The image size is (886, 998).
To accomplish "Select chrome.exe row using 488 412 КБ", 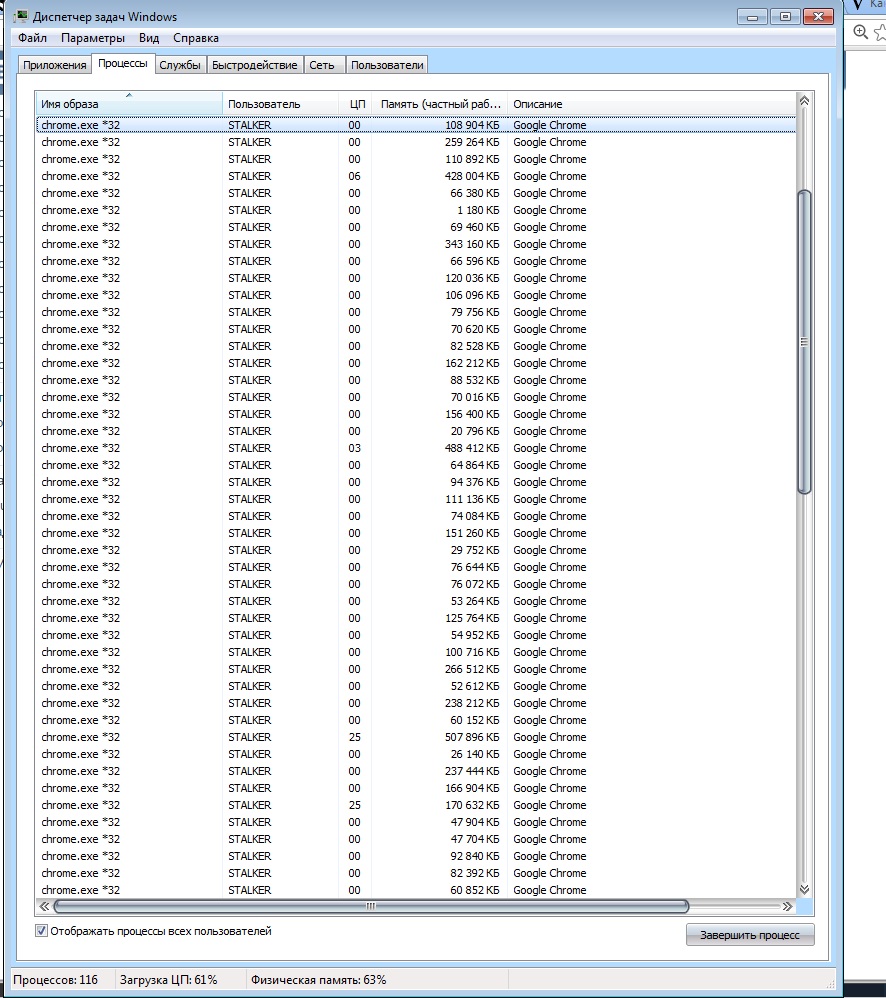I will click(416, 448).
